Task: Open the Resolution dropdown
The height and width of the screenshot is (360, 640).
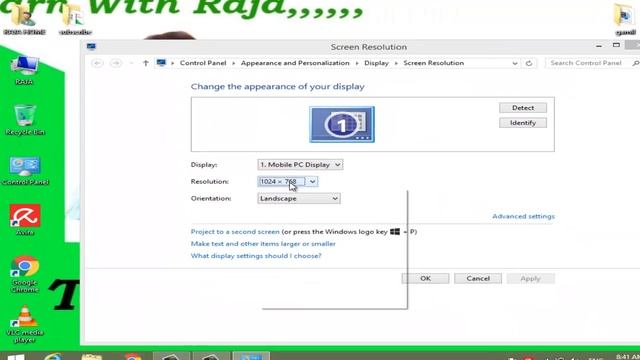Action: pos(288,181)
